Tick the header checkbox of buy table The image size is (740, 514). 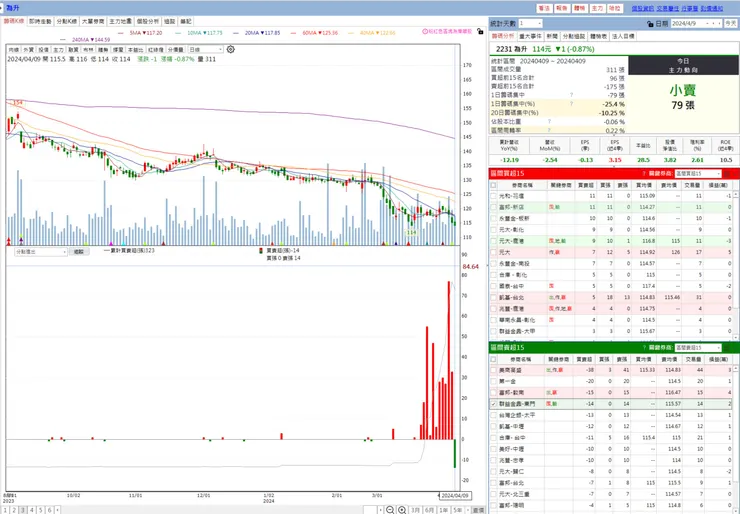pyautogui.click(x=494, y=185)
